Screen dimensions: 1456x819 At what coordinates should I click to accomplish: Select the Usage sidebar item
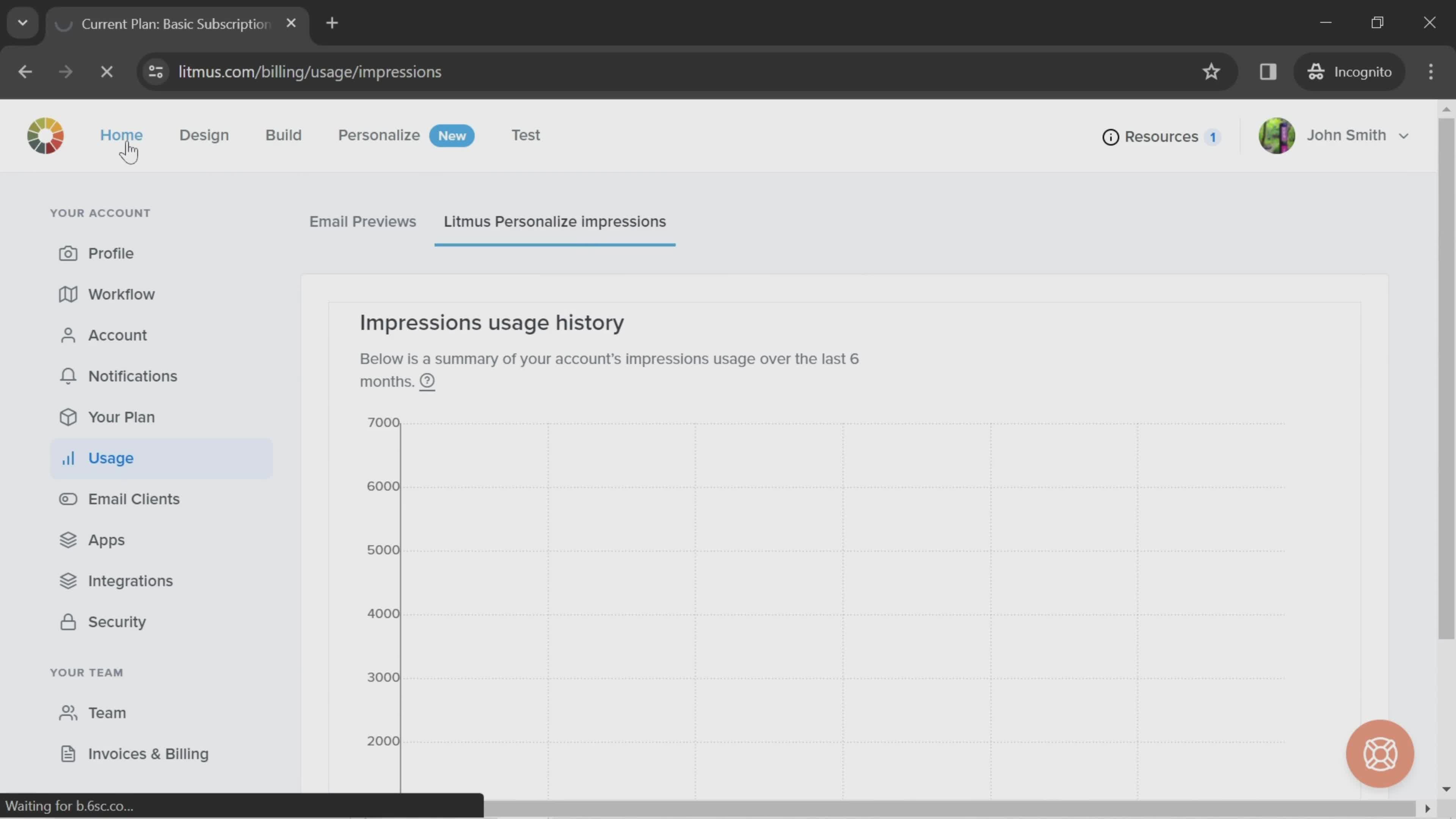[x=161, y=458]
